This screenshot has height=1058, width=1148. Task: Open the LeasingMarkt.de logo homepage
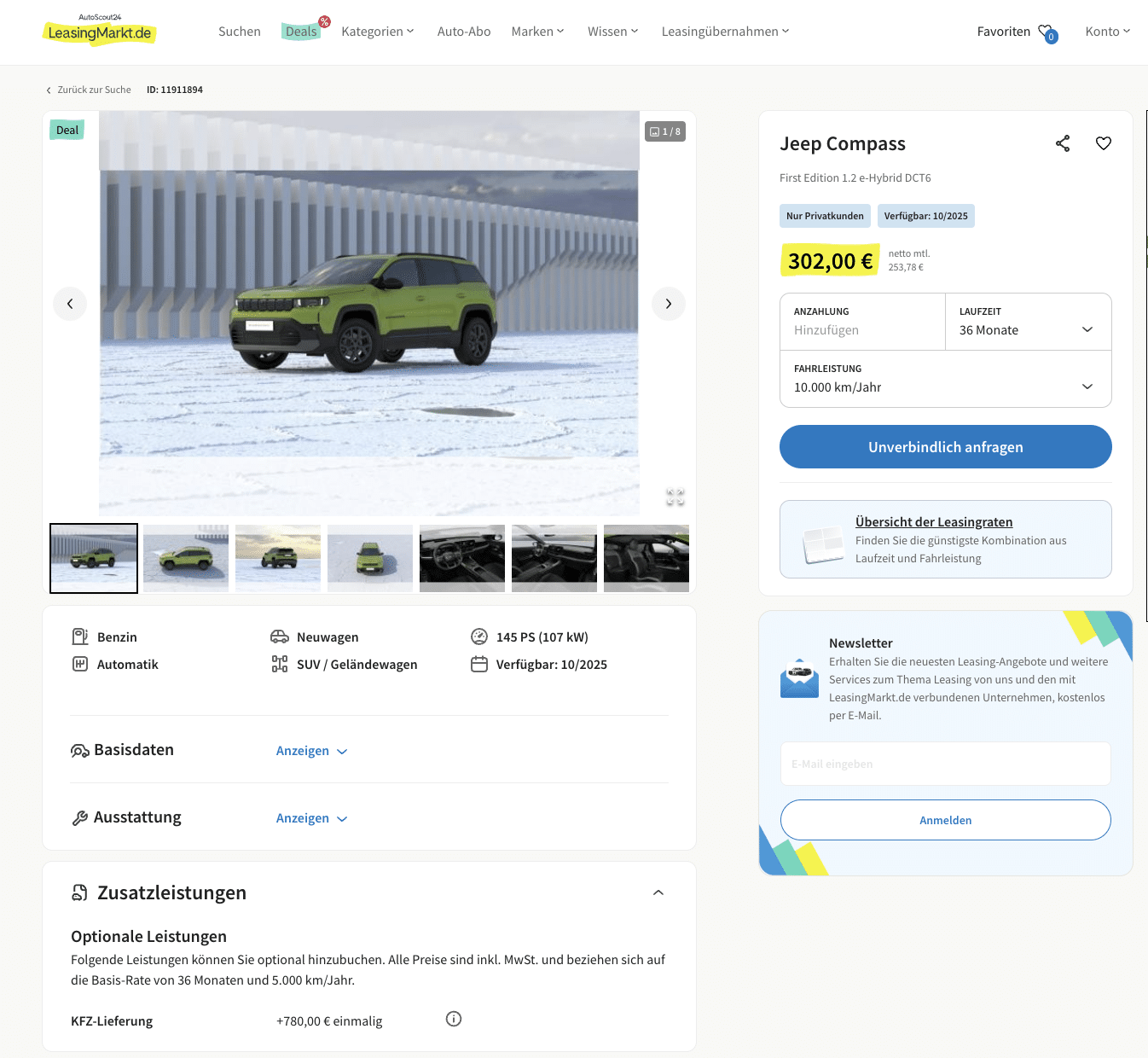click(99, 30)
